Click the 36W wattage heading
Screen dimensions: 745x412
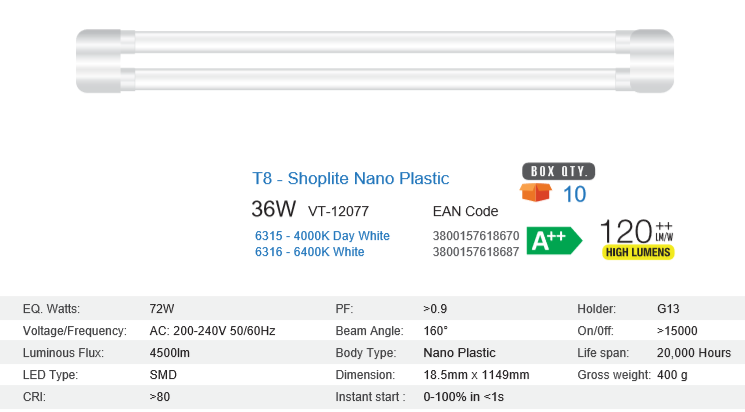click(x=274, y=210)
